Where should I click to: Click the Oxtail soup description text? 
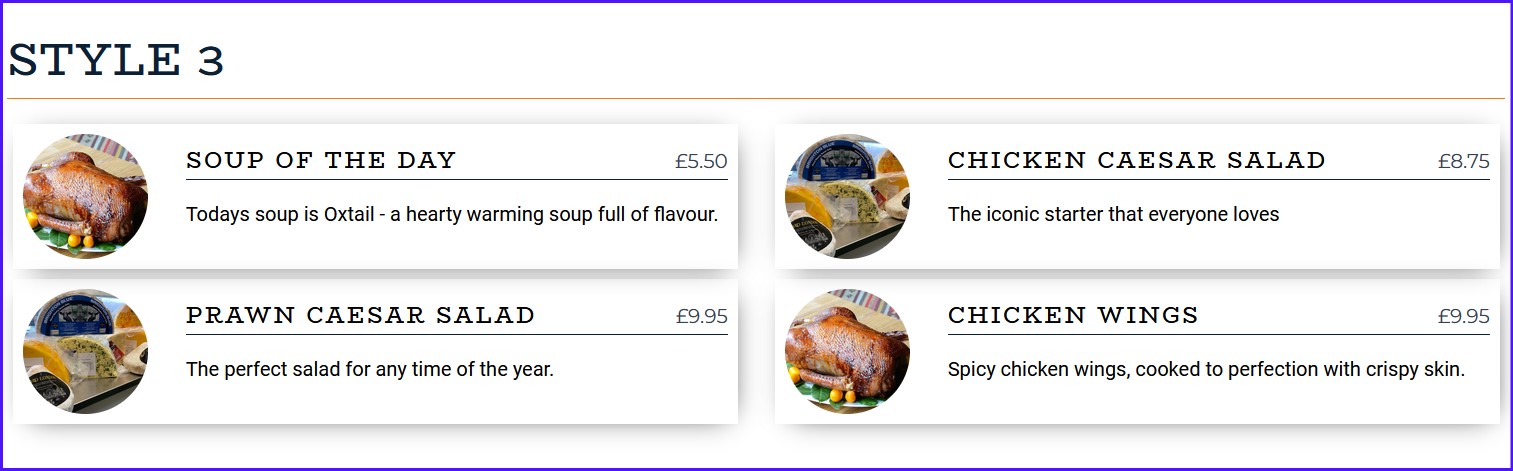click(452, 214)
